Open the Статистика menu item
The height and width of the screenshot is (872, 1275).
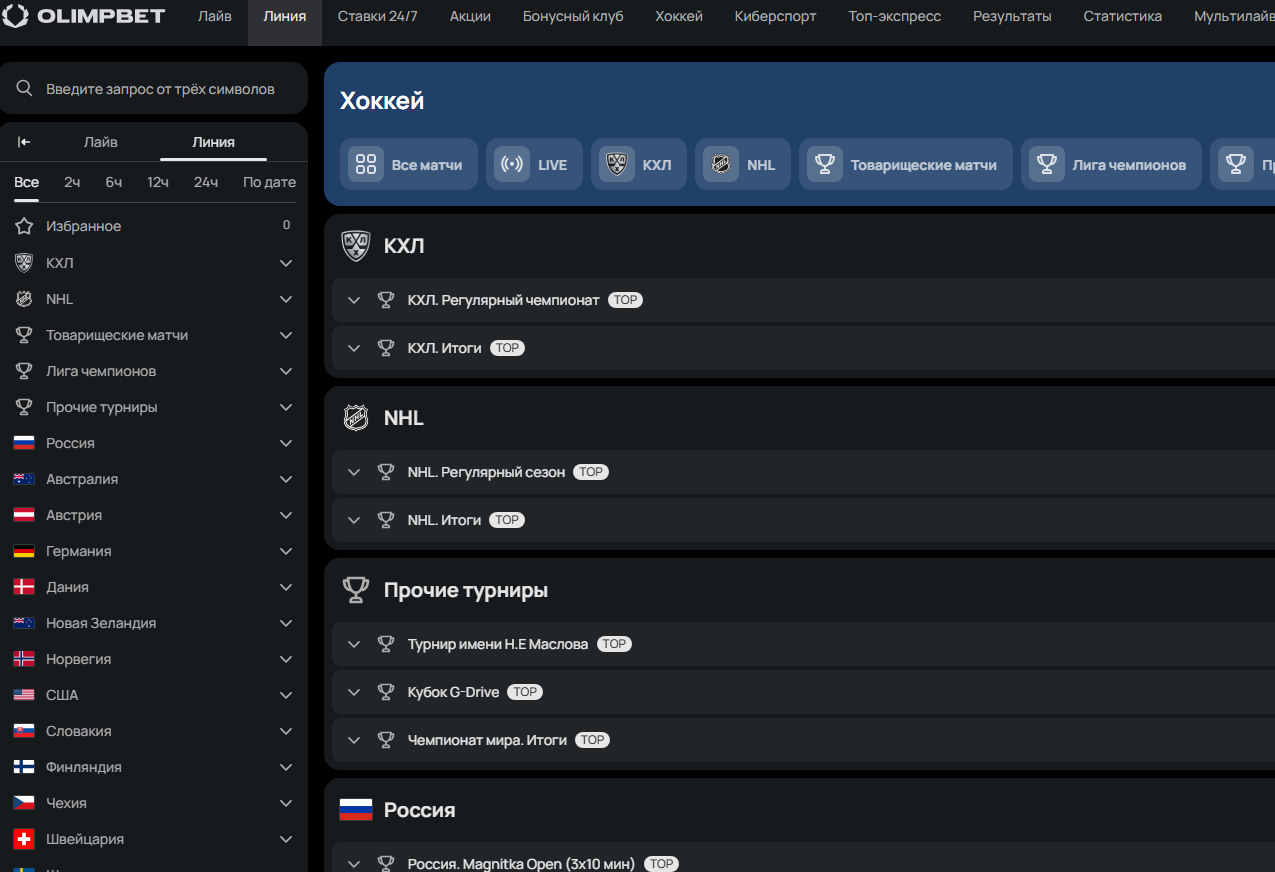point(1123,16)
